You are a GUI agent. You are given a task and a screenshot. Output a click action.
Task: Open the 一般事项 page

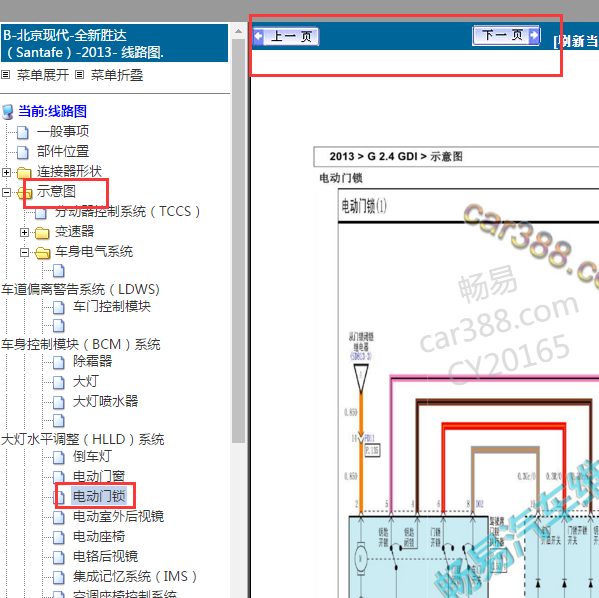pyautogui.click(x=63, y=131)
